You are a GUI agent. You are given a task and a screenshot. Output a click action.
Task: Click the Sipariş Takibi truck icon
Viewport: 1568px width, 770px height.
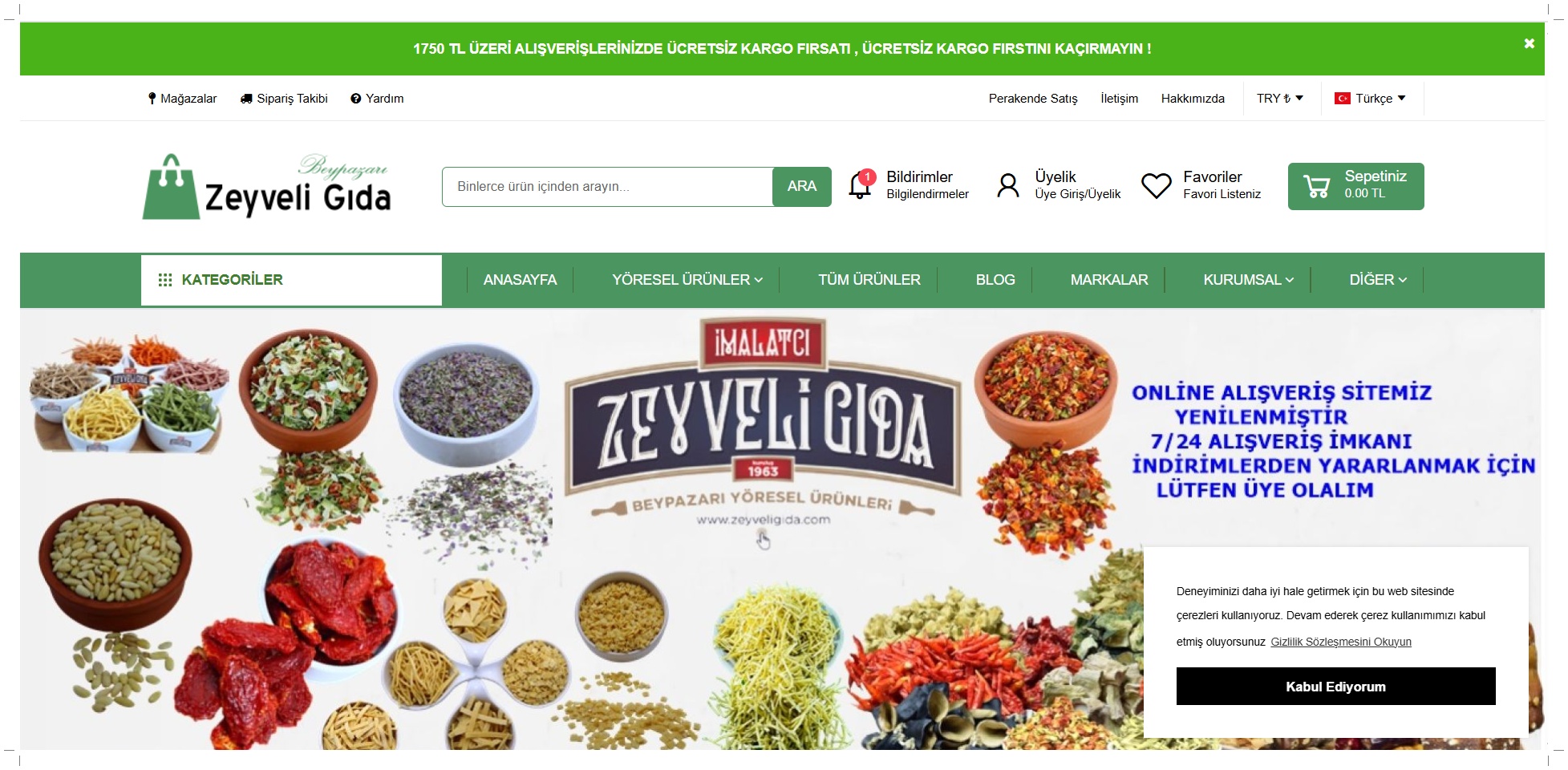pos(246,99)
